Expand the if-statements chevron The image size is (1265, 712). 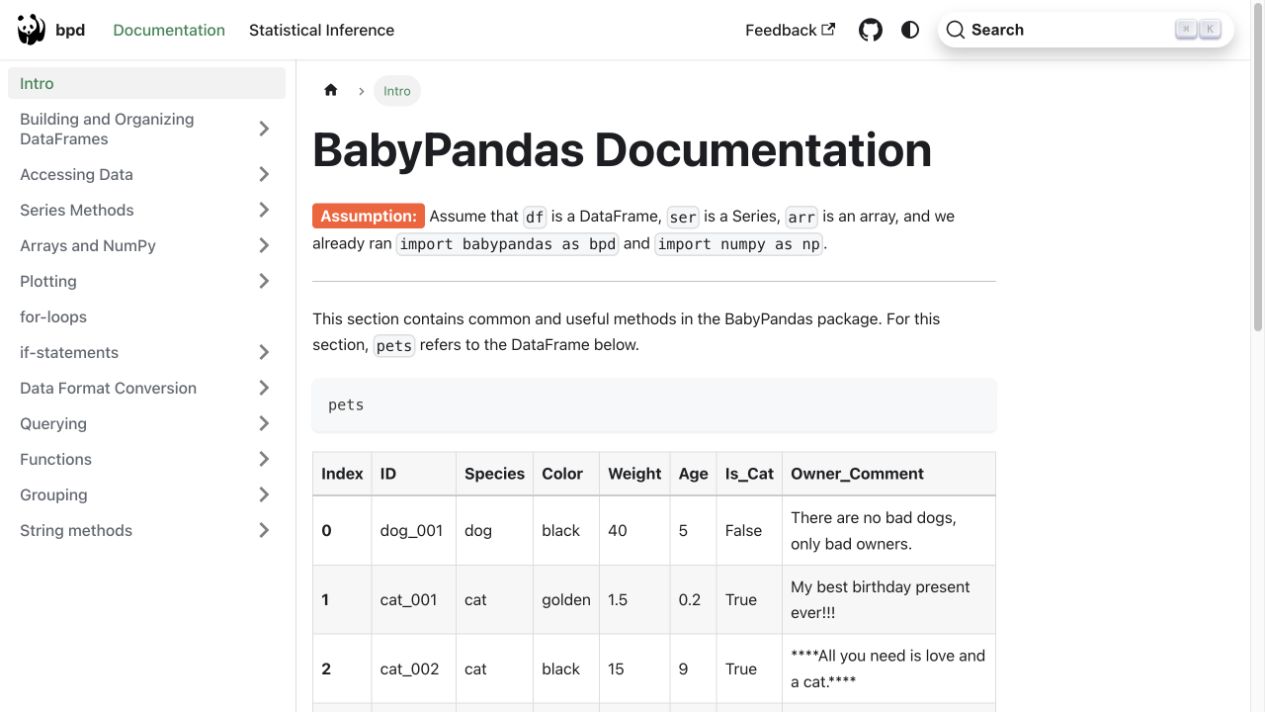(264, 352)
